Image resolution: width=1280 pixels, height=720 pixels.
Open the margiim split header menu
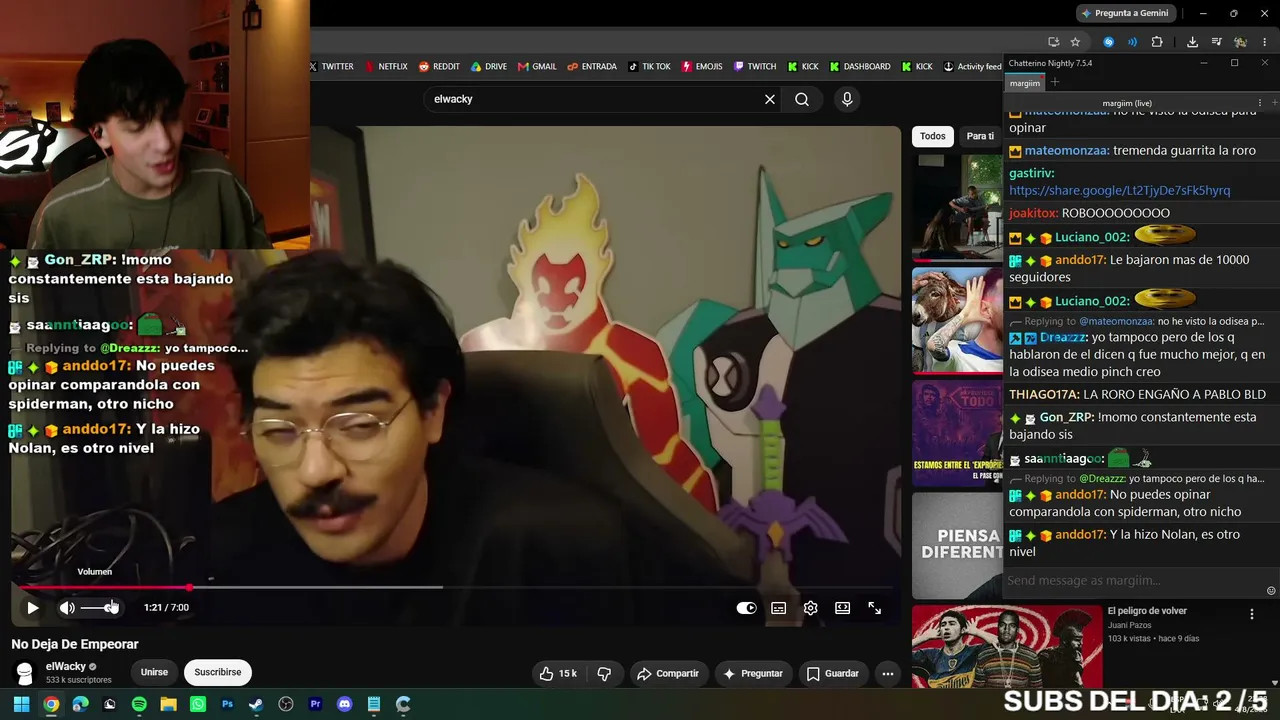[x=1259, y=103]
